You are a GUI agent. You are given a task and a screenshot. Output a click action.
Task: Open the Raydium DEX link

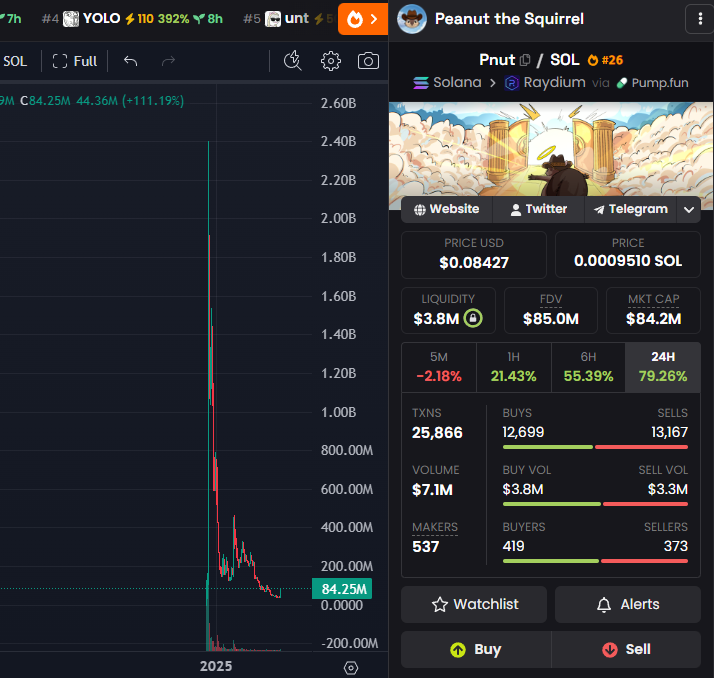point(545,82)
